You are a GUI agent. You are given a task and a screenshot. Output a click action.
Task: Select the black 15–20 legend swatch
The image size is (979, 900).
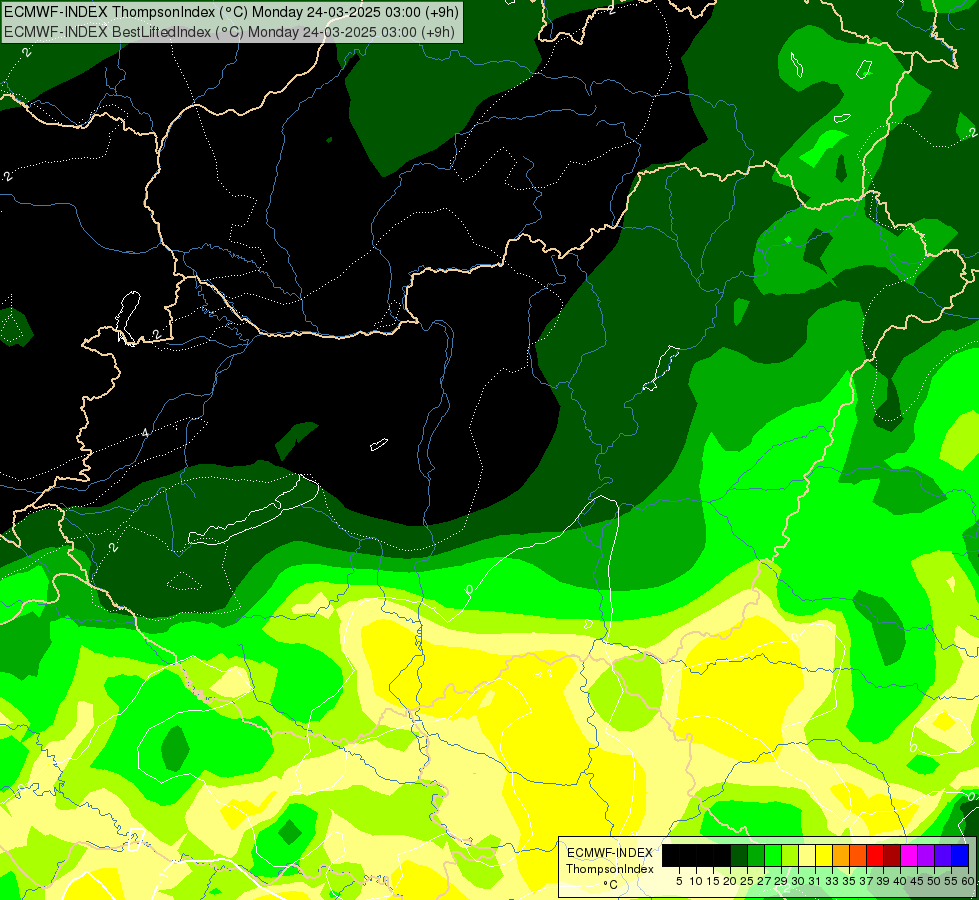coord(722,856)
